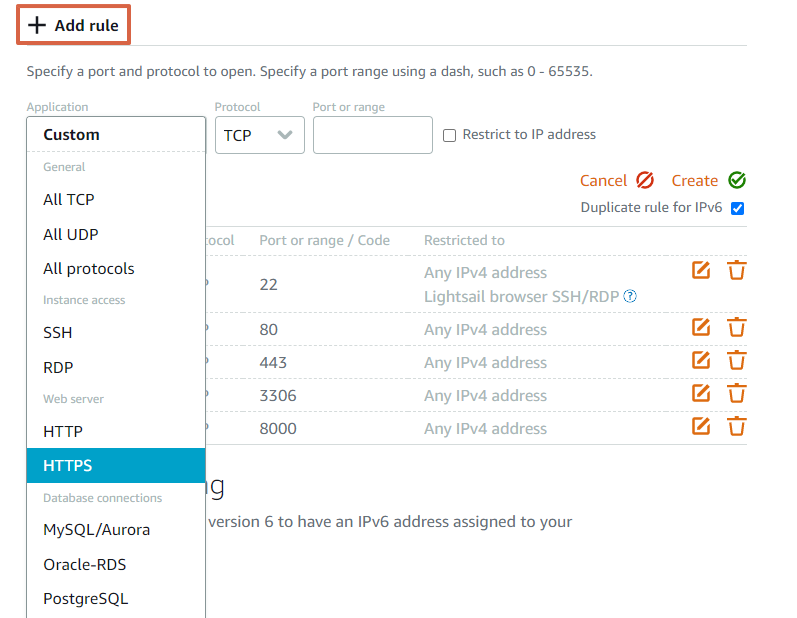Select highlighted HTTPS option
797x618 pixels.
(116, 466)
